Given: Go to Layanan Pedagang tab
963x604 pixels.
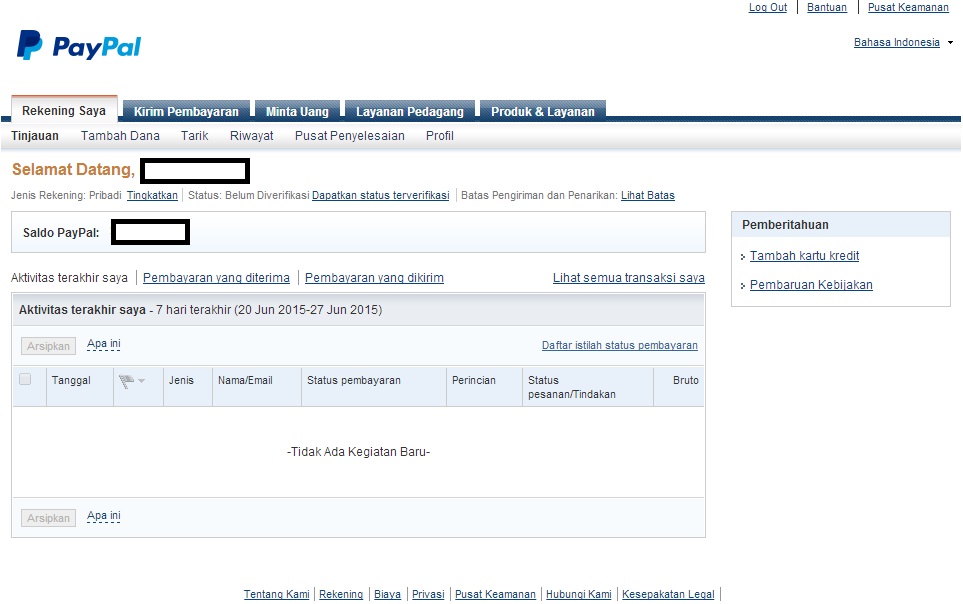Looking at the screenshot, I should (x=410, y=111).
